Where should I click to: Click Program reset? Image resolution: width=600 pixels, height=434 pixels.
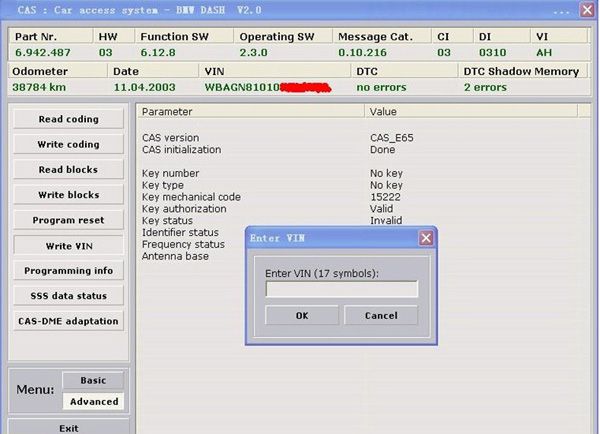(x=68, y=220)
